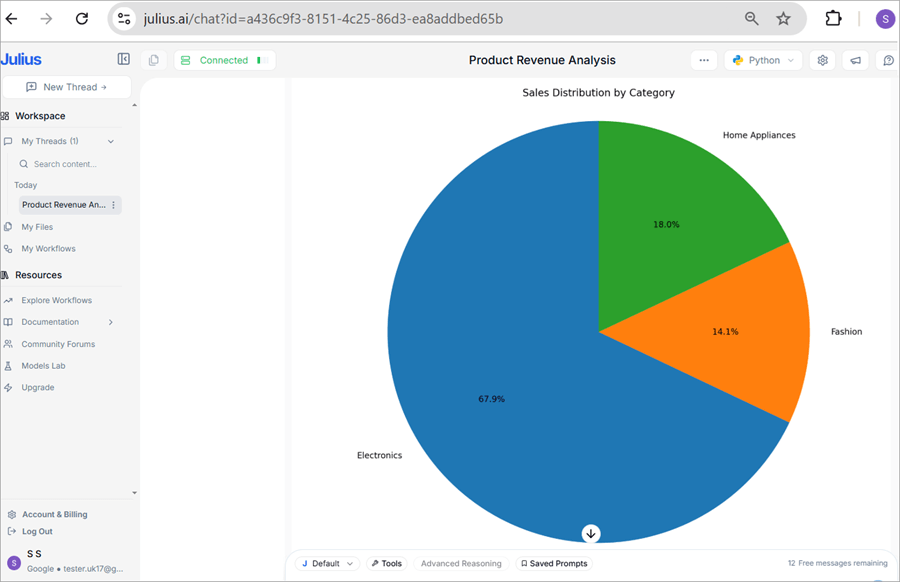The height and width of the screenshot is (582, 900).
Task: Select the Product Revenue thread under Today
Action: [65, 204]
